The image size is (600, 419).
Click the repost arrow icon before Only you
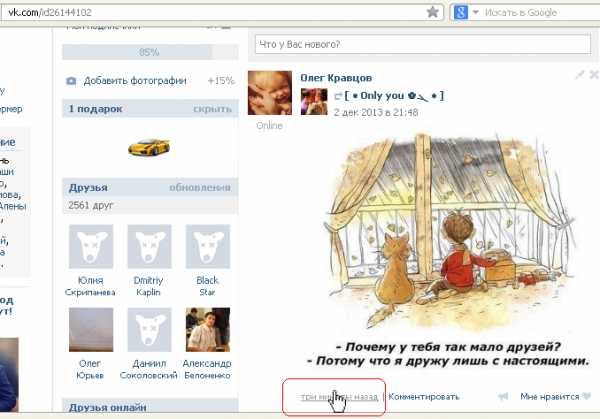click(338, 96)
